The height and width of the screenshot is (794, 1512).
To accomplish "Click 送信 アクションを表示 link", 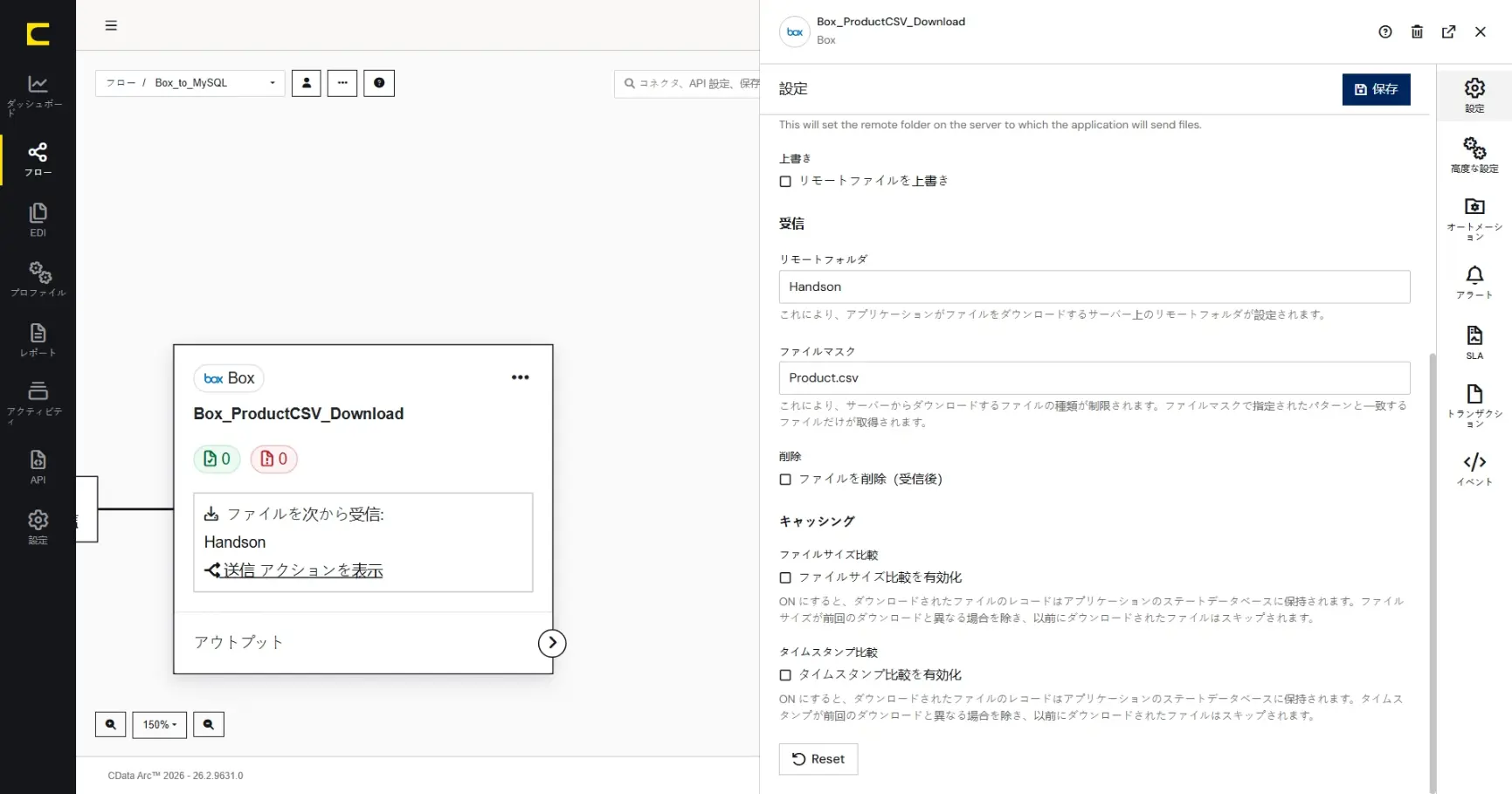I will tap(303, 570).
